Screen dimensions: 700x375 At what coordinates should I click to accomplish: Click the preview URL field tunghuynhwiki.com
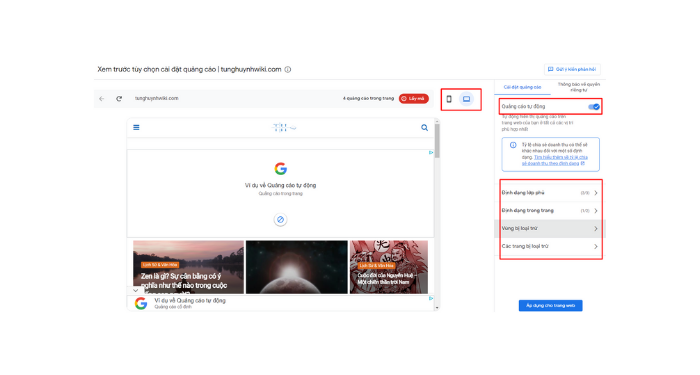point(157,98)
